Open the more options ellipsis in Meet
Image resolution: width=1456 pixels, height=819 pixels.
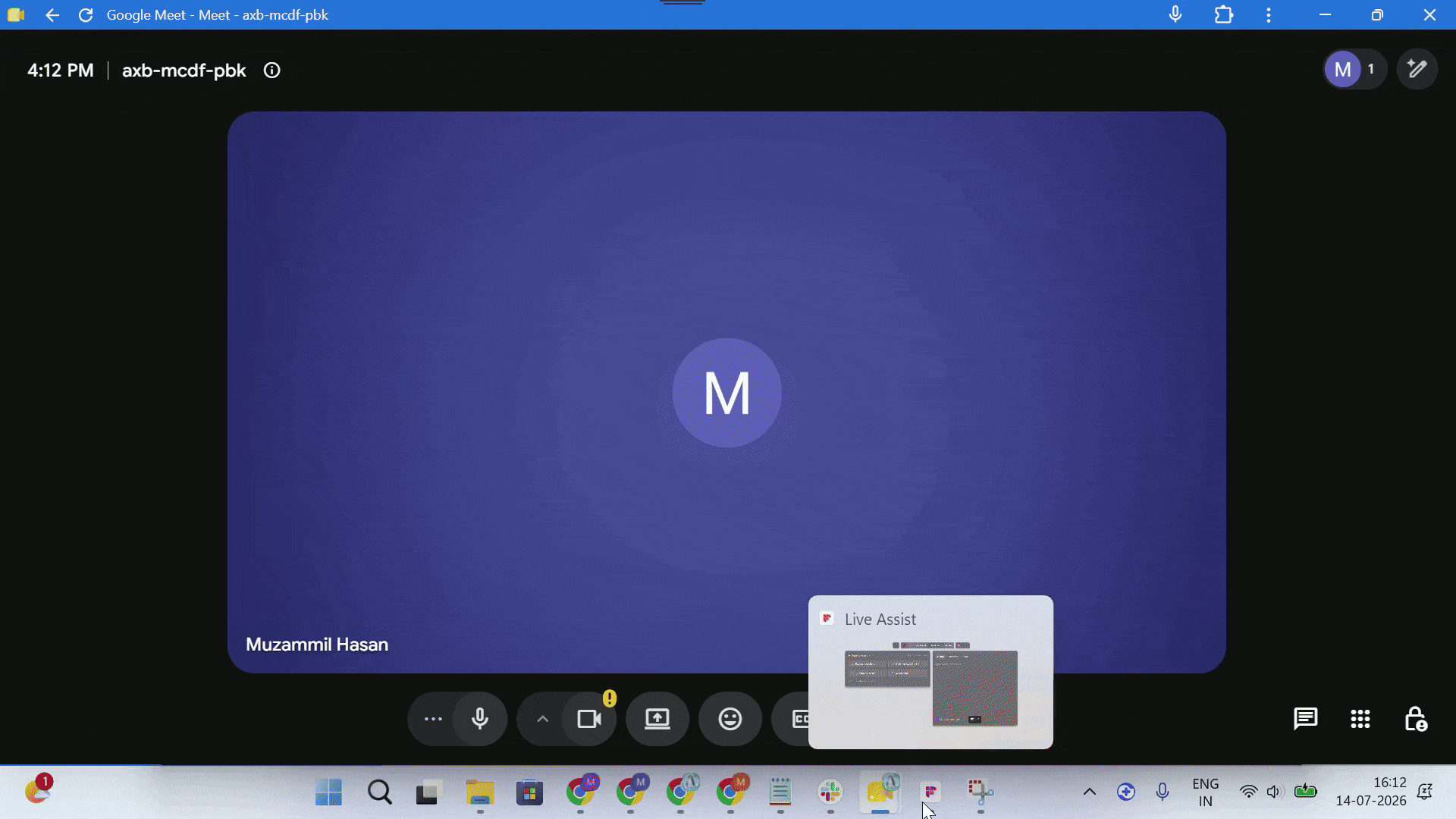pyautogui.click(x=433, y=719)
